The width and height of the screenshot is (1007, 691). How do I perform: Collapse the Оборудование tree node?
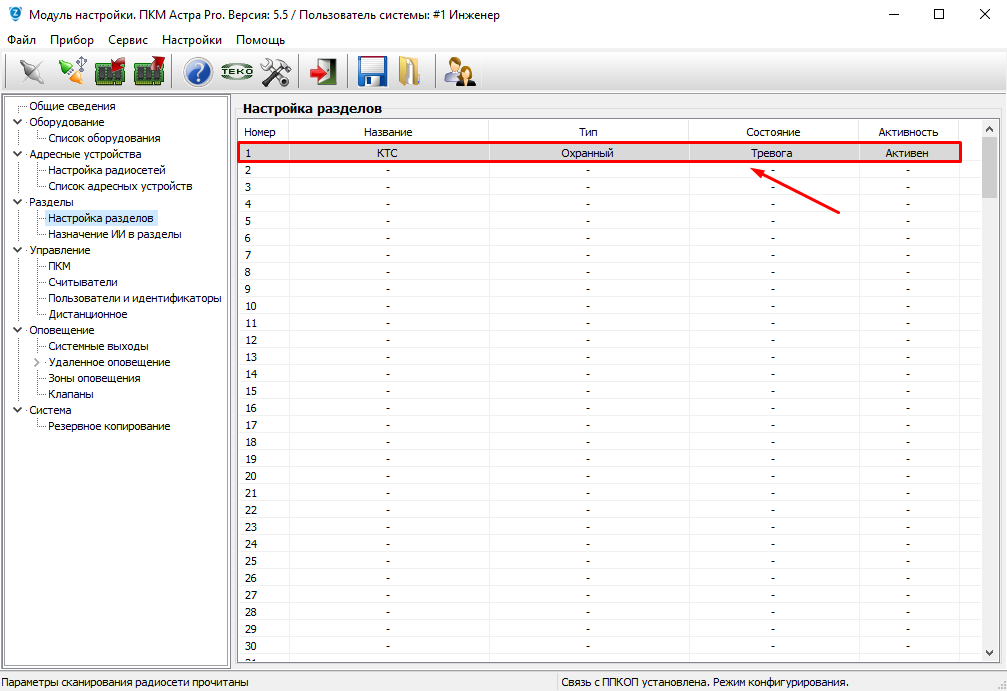pyautogui.click(x=17, y=122)
